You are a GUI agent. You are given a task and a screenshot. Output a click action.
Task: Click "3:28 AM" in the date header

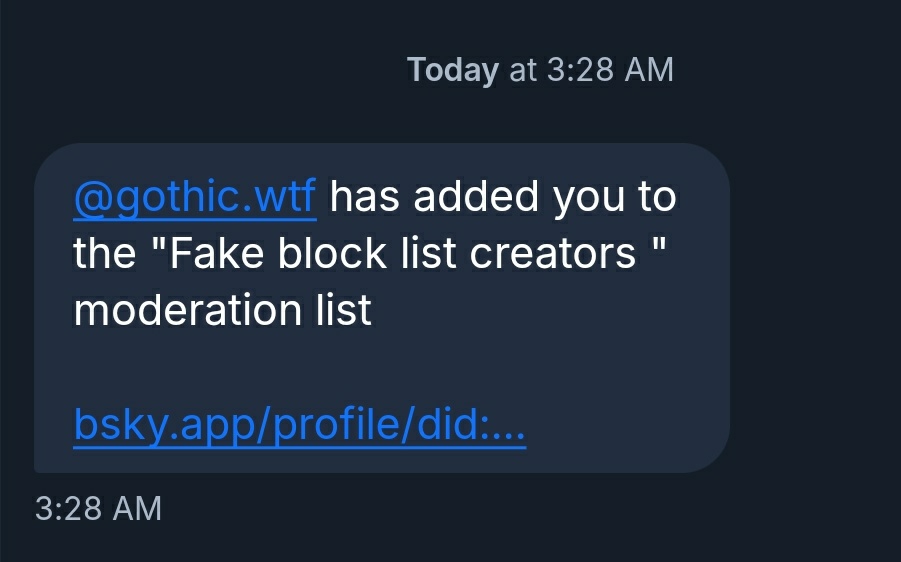click(x=610, y=70)
